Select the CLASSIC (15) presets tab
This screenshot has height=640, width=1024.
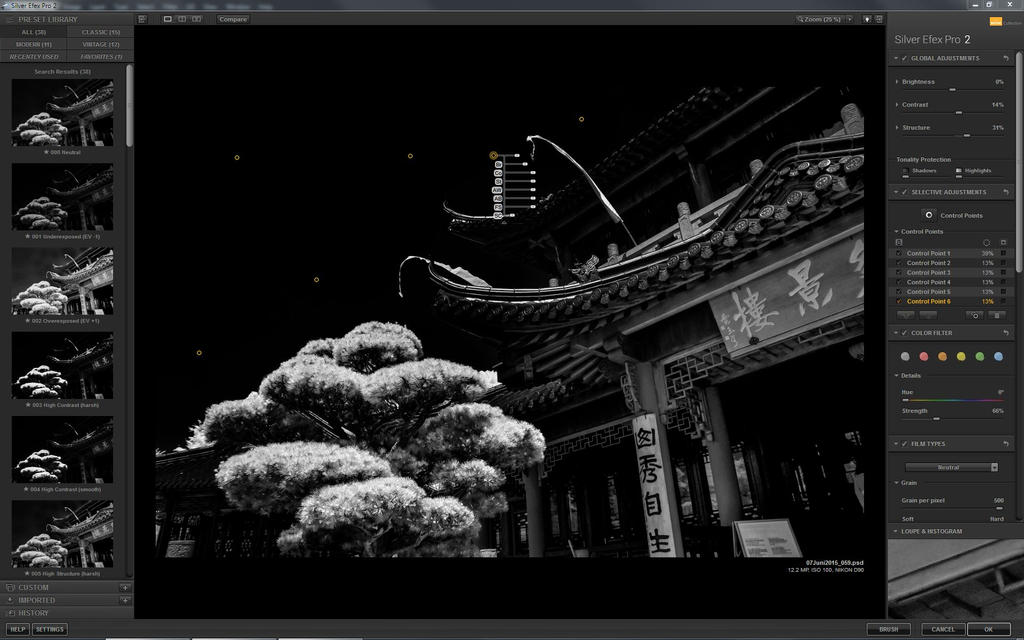(x=101, y=32)
